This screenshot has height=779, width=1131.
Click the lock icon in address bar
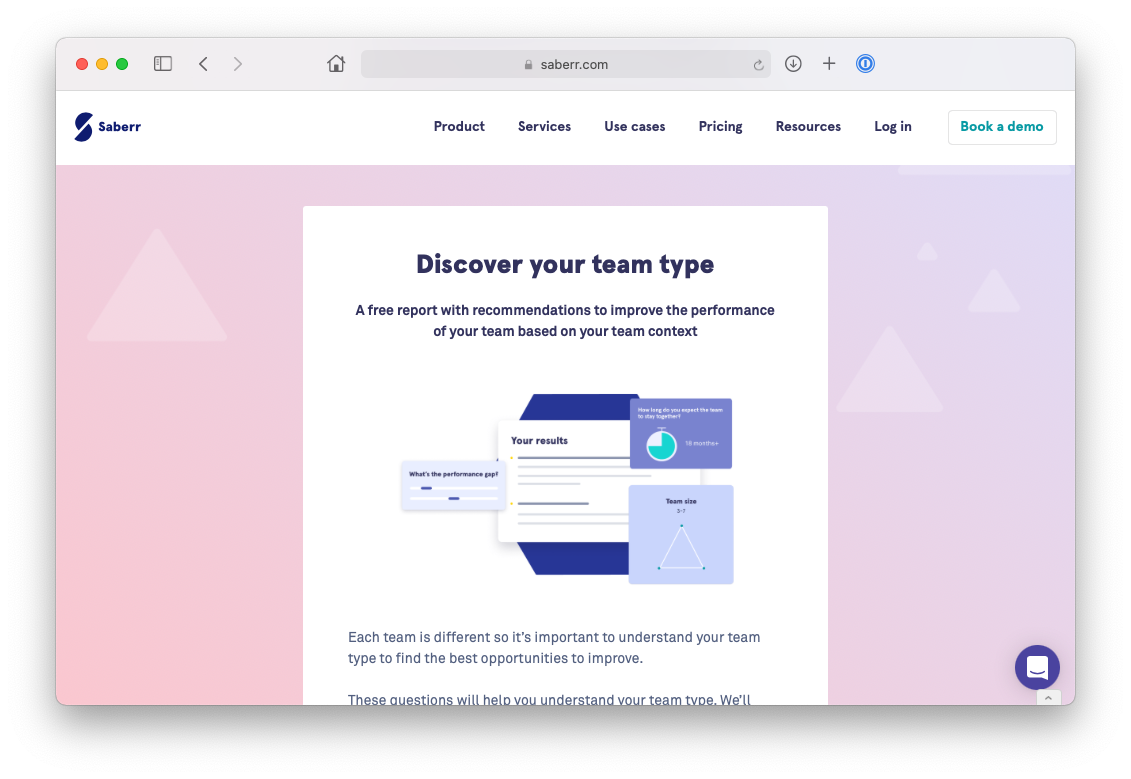pos(529,64)
